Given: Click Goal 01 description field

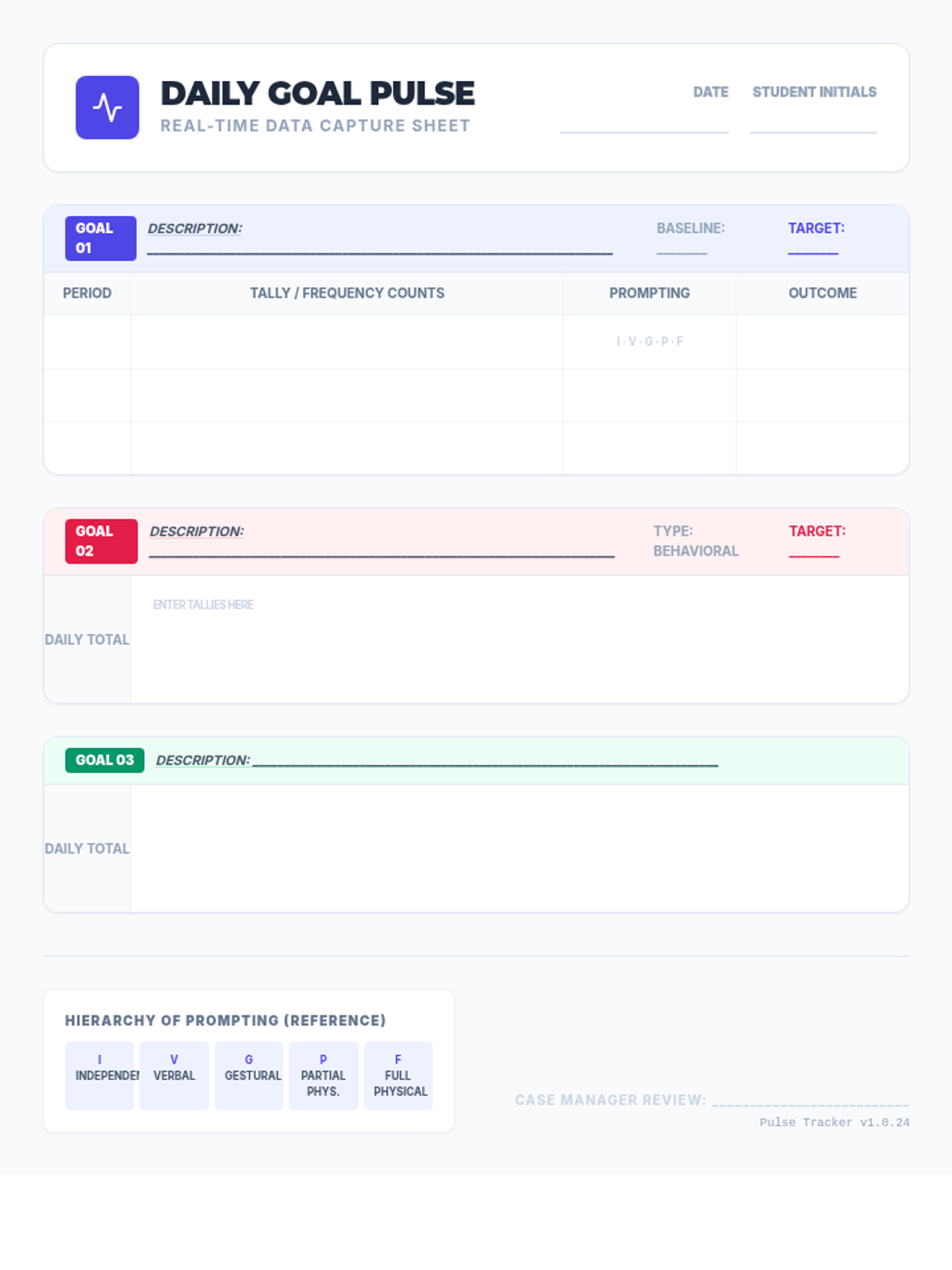Looking at the screenshot, I should (x=379, y=248).
